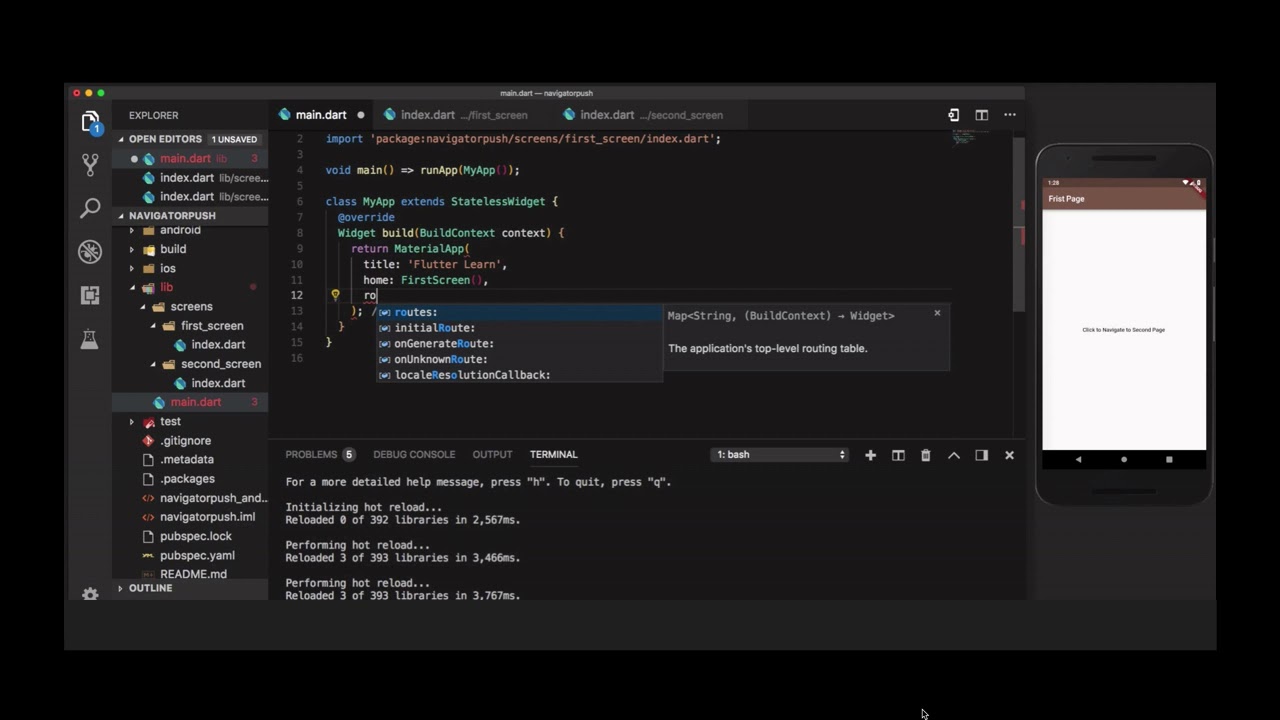
Task: Open the Extensions view
Action: 90,295
